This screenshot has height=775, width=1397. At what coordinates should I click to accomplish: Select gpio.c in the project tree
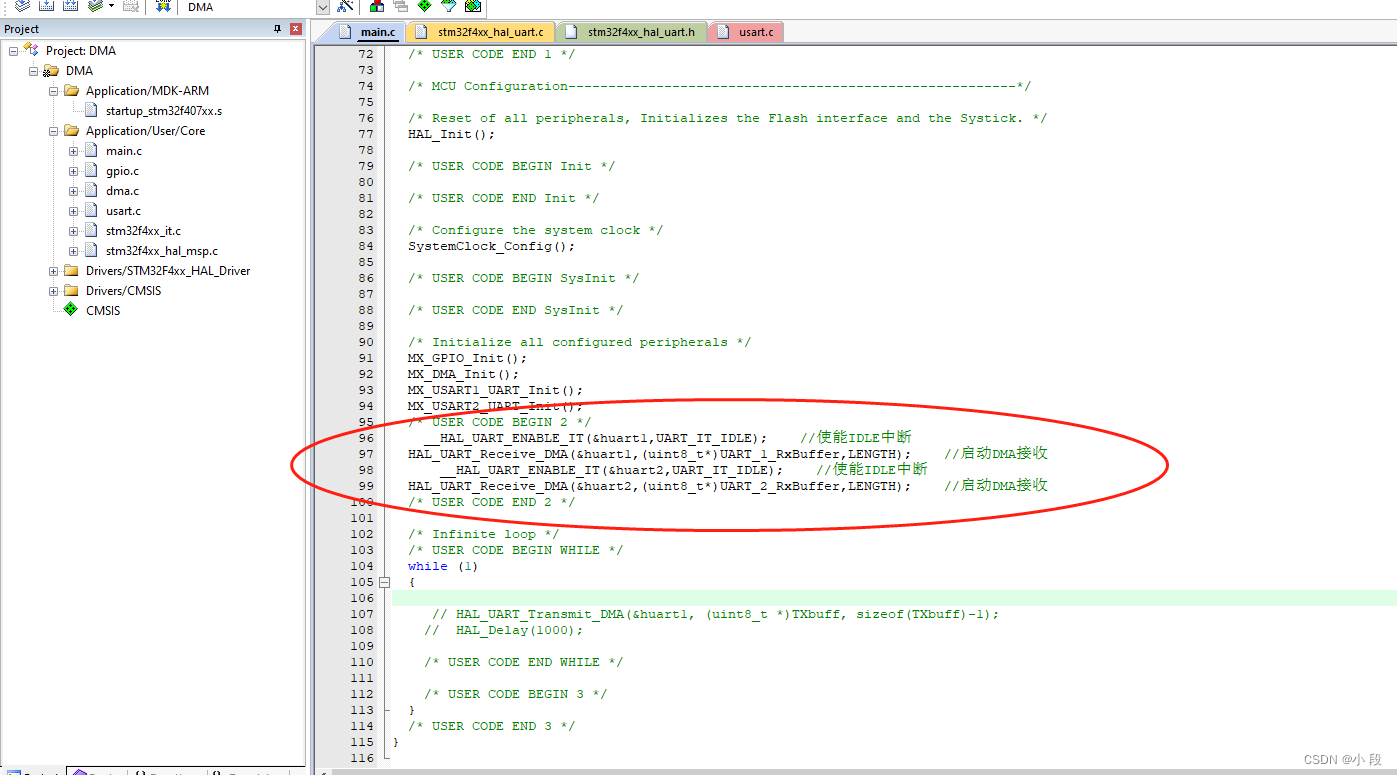tap(123, 171)
